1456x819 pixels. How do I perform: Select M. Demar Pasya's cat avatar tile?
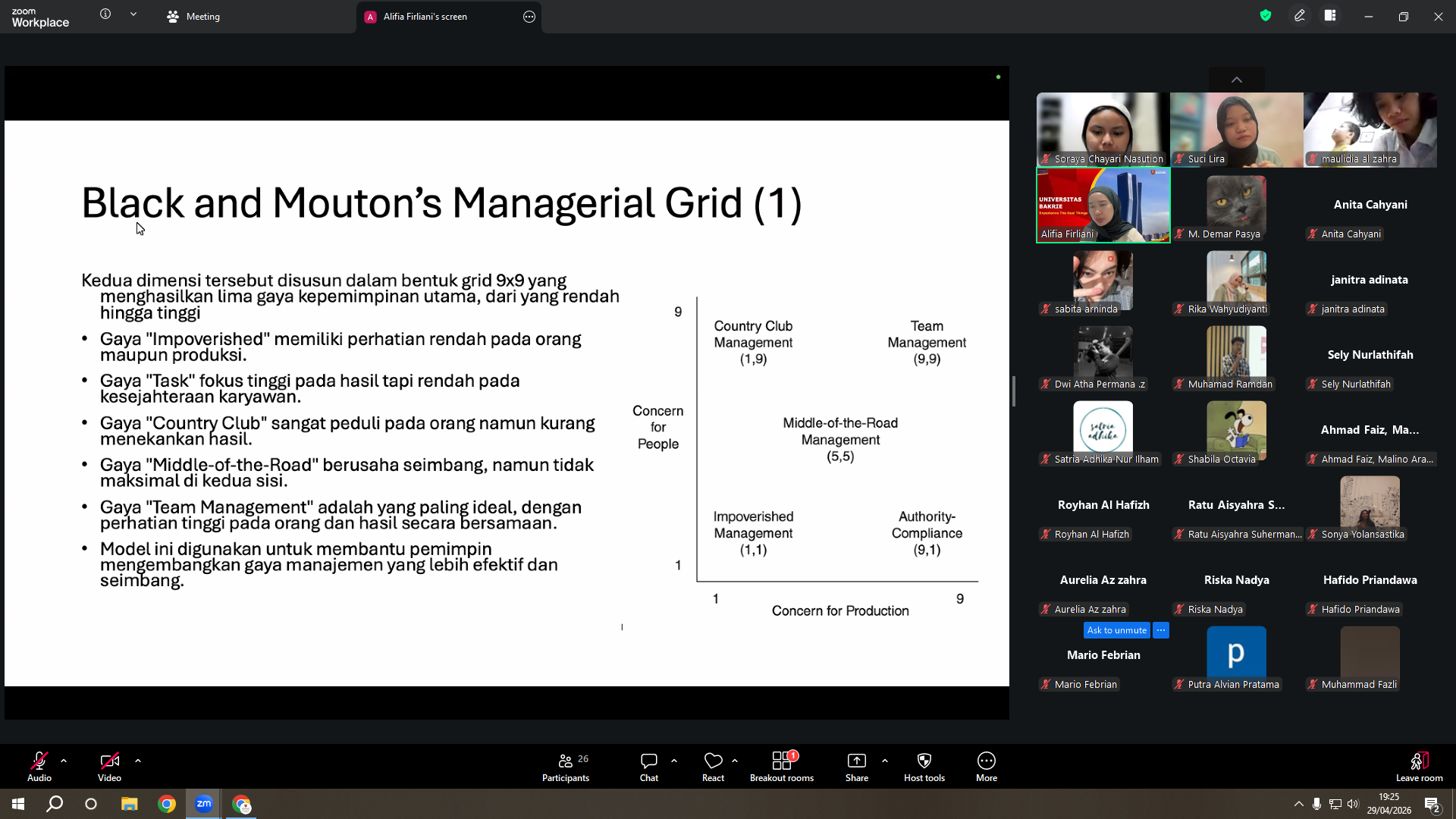tap(1237, 205)
